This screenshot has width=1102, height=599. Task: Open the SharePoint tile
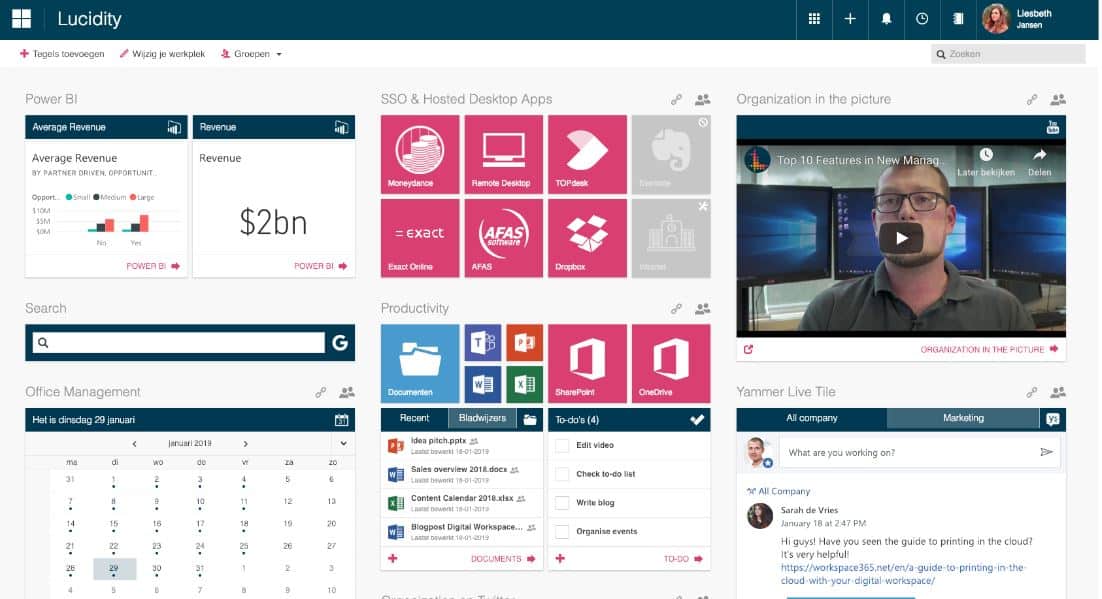pyautogui.click(x=587, y=362)
